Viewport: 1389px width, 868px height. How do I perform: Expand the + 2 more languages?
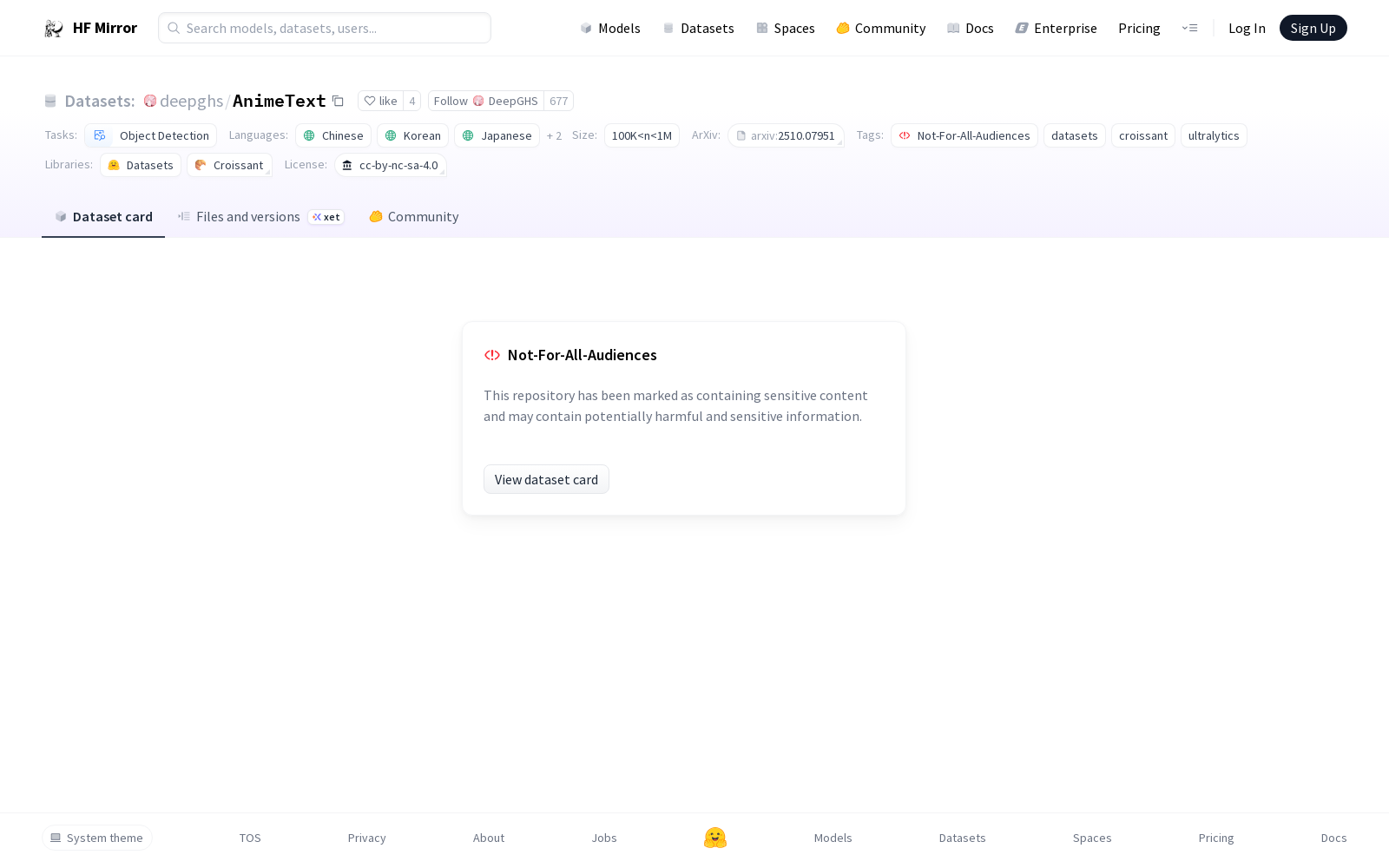[x=554, y=136]
